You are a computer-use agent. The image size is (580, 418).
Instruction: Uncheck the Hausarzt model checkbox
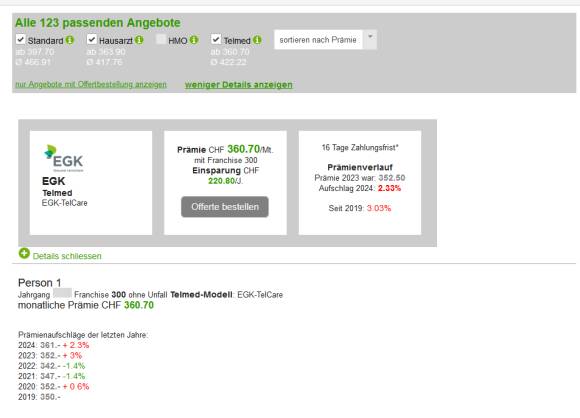click(92, 39)
